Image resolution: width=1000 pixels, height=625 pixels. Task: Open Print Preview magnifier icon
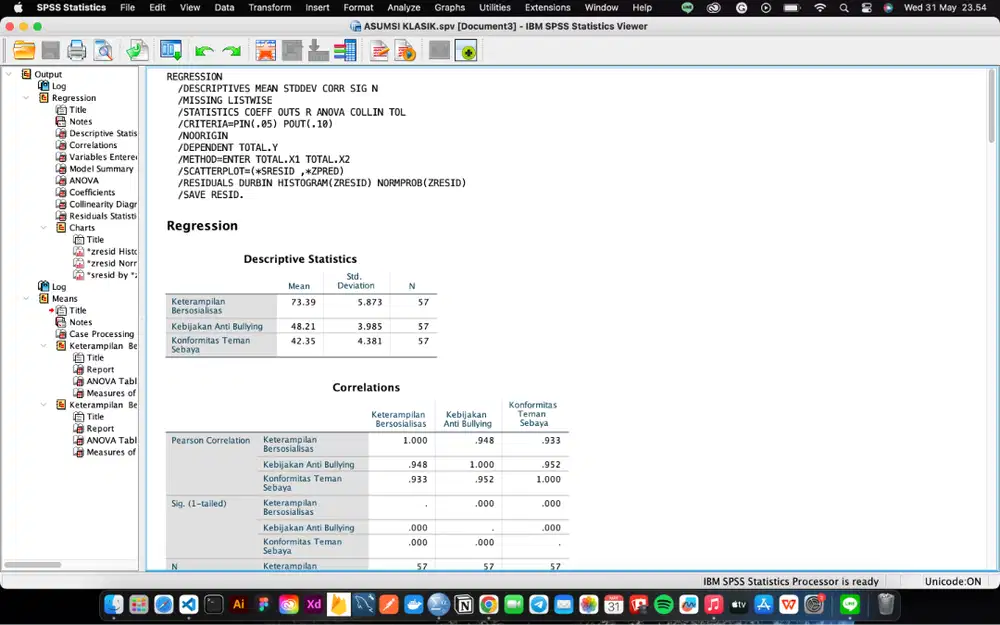(103, 50)
